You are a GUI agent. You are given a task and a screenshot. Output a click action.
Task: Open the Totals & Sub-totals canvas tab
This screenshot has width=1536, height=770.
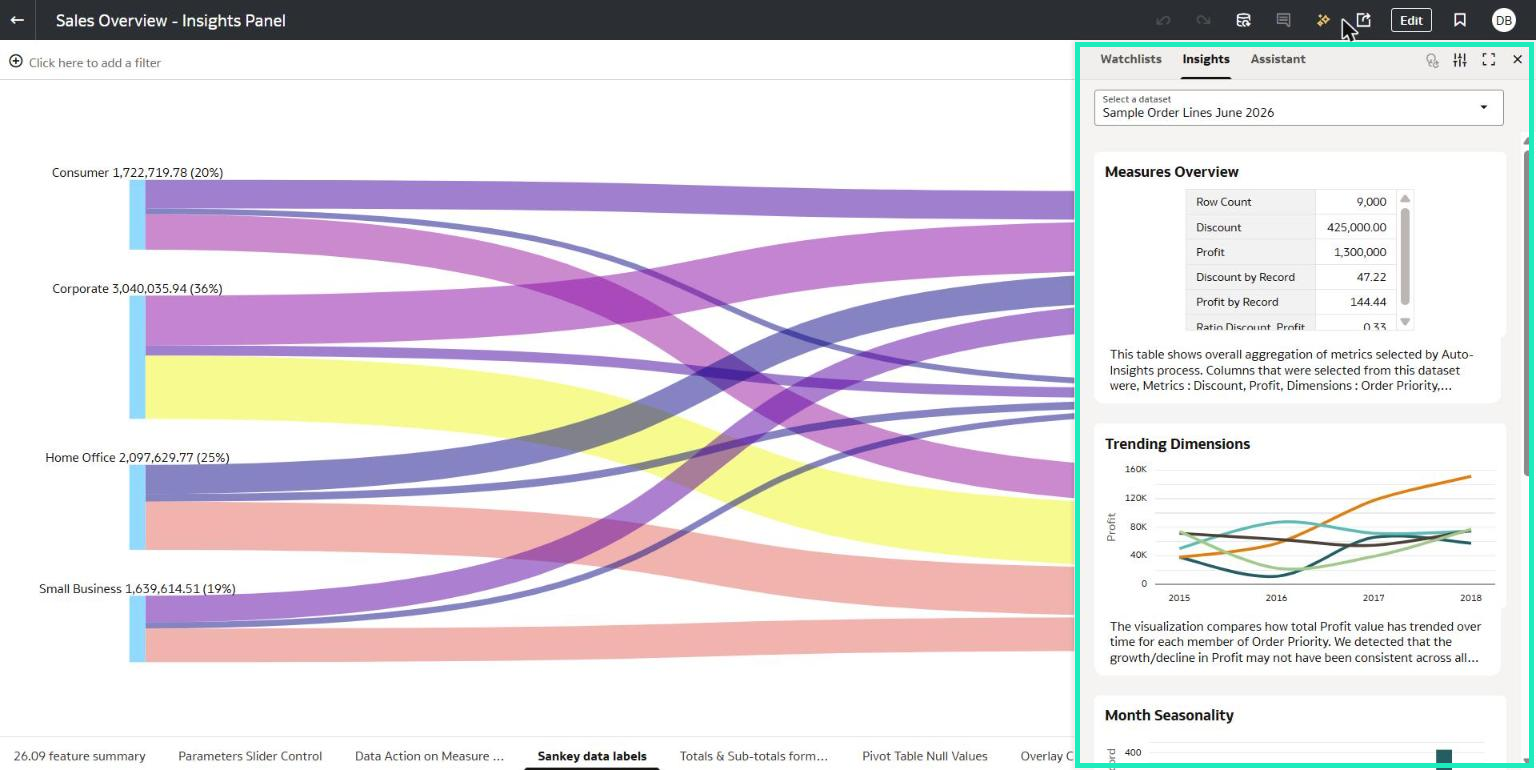pyautogui.click(x=754, y=756)
